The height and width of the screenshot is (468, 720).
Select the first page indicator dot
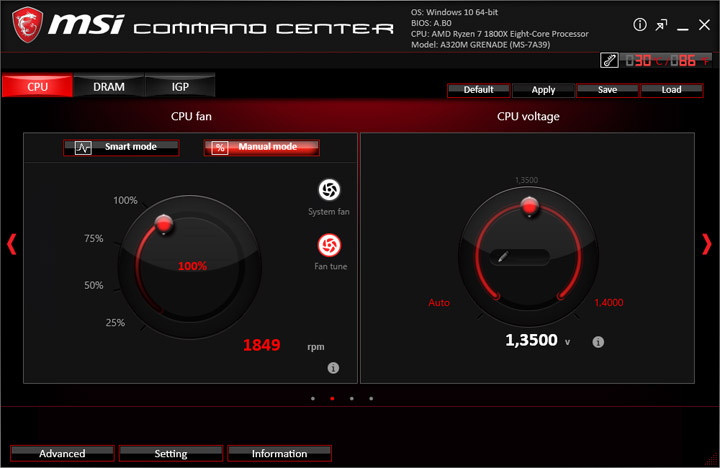tap(313, 399)
